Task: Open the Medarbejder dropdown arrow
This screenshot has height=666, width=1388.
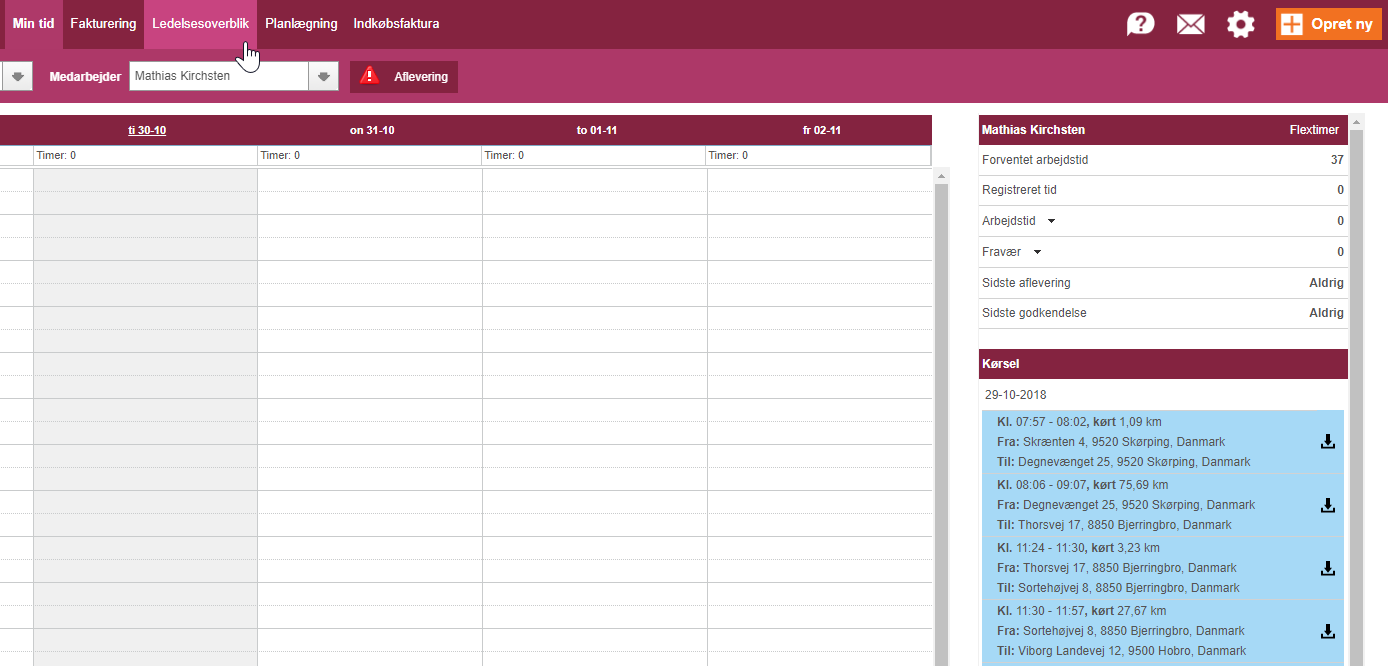Action: (x=323, y=77)
